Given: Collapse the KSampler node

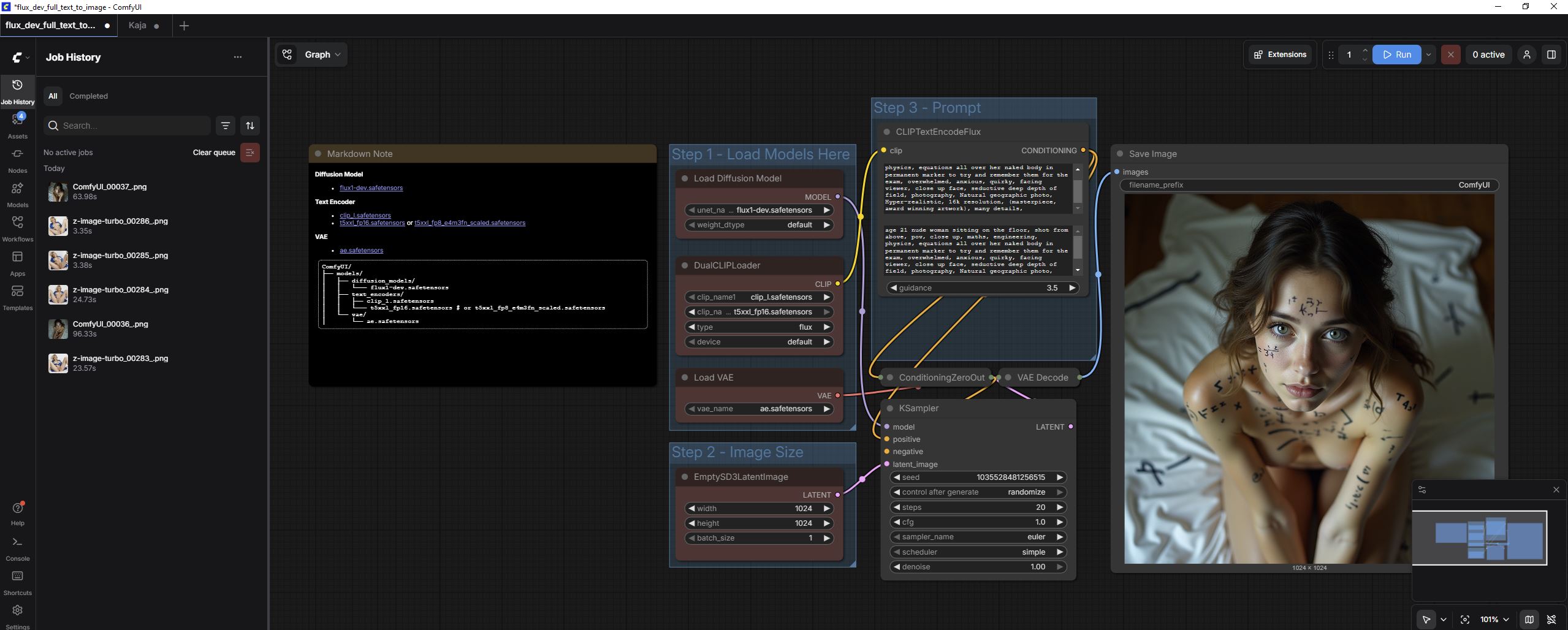Looking at the screenshot, I should pyautogui.click(x=890, y=408).
